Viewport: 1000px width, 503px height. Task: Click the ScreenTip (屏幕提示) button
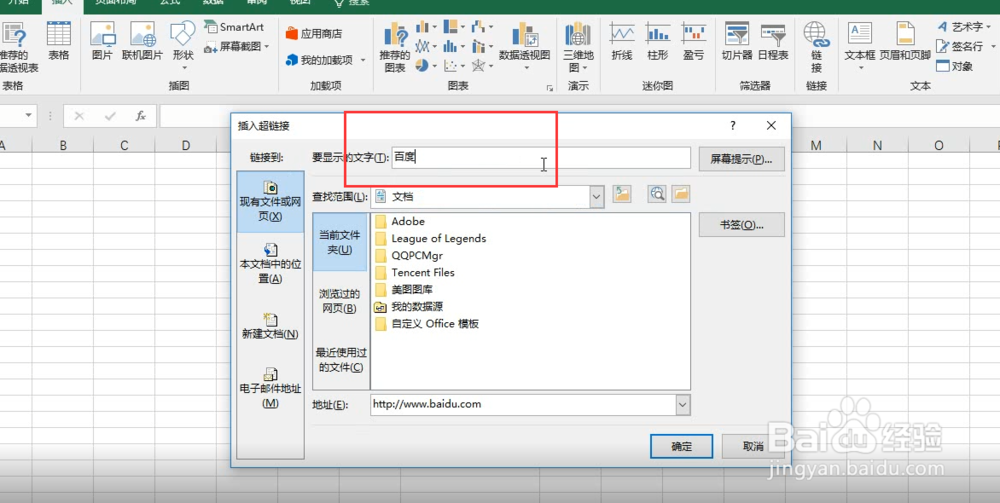[x=742, y=159]
